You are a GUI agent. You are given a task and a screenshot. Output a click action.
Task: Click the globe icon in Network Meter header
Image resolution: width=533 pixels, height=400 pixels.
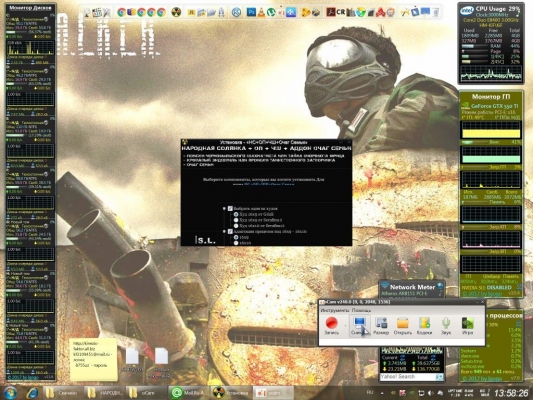coord(440,286)
